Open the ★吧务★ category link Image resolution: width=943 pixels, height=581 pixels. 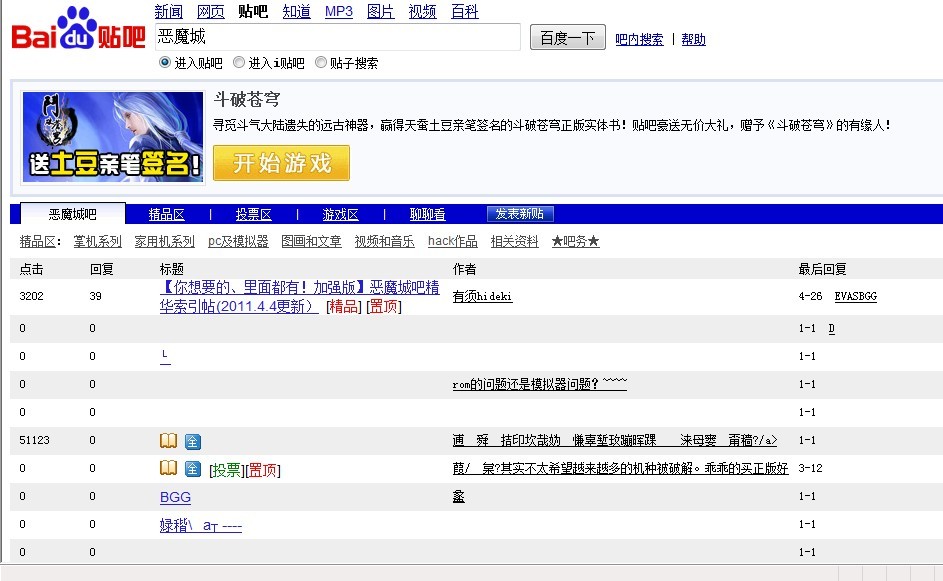pyautogui.click(x=576, y=241)
